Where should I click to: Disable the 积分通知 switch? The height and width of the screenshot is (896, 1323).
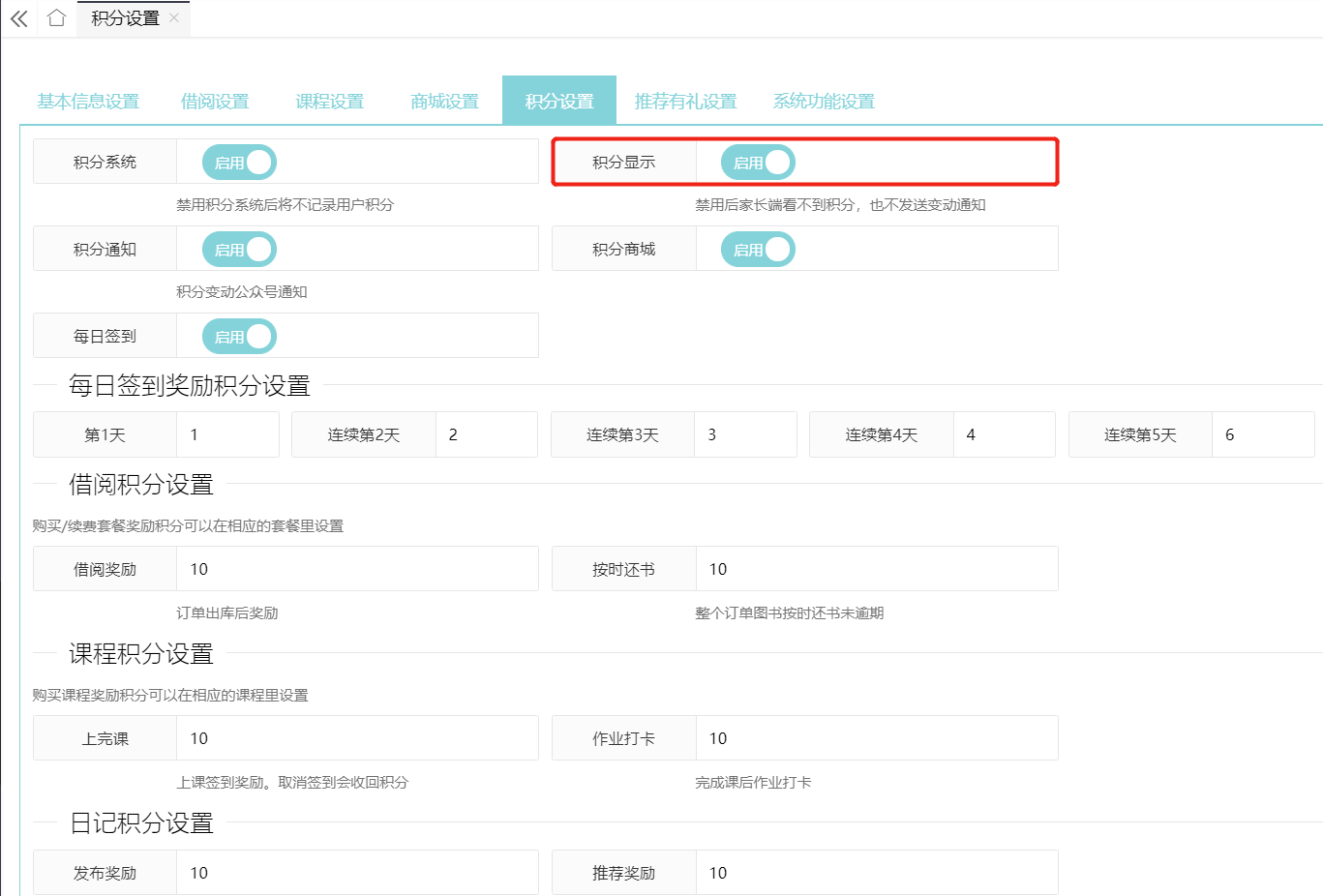239,250
